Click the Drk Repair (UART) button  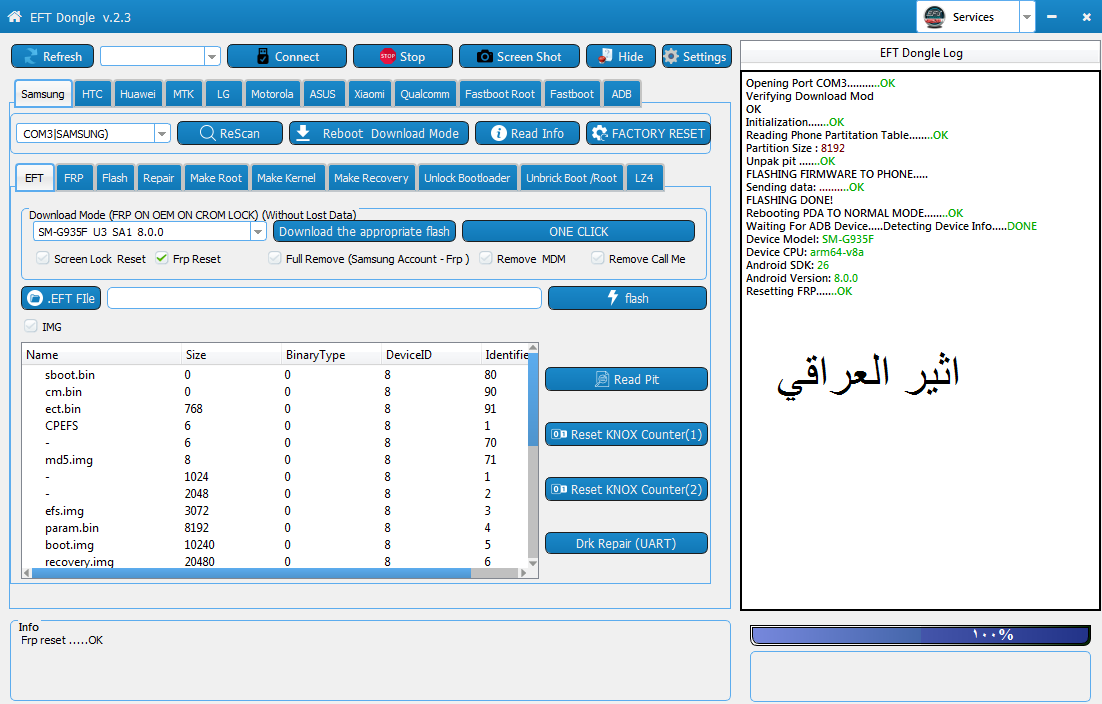626,543
